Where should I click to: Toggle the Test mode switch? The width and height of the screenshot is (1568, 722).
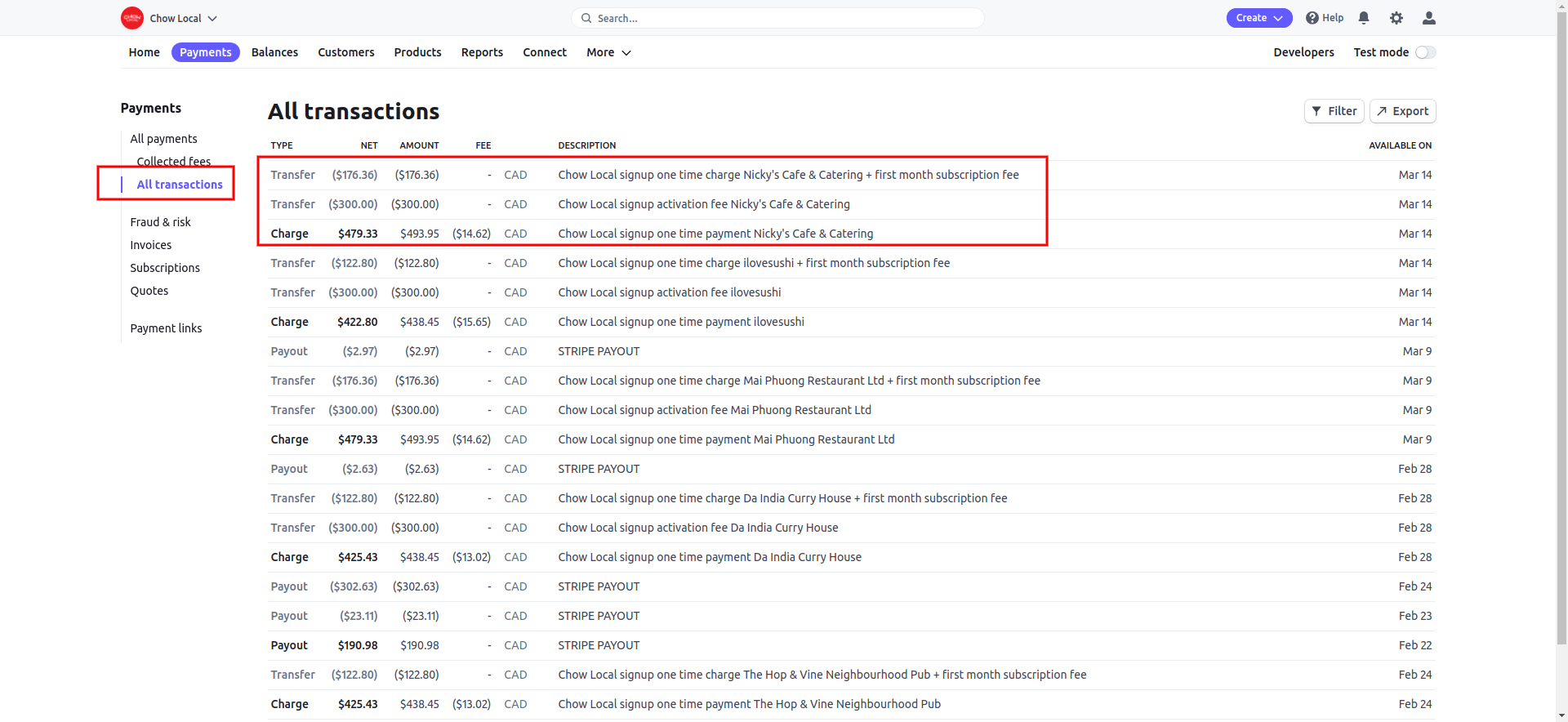click(x=1426, y=52)
